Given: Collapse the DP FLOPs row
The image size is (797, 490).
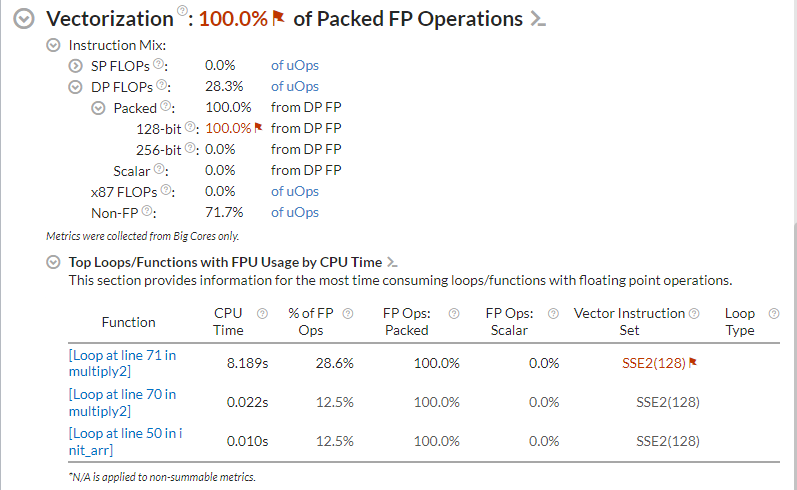Looking at the screenshot, I should click(x=74, y=87).
